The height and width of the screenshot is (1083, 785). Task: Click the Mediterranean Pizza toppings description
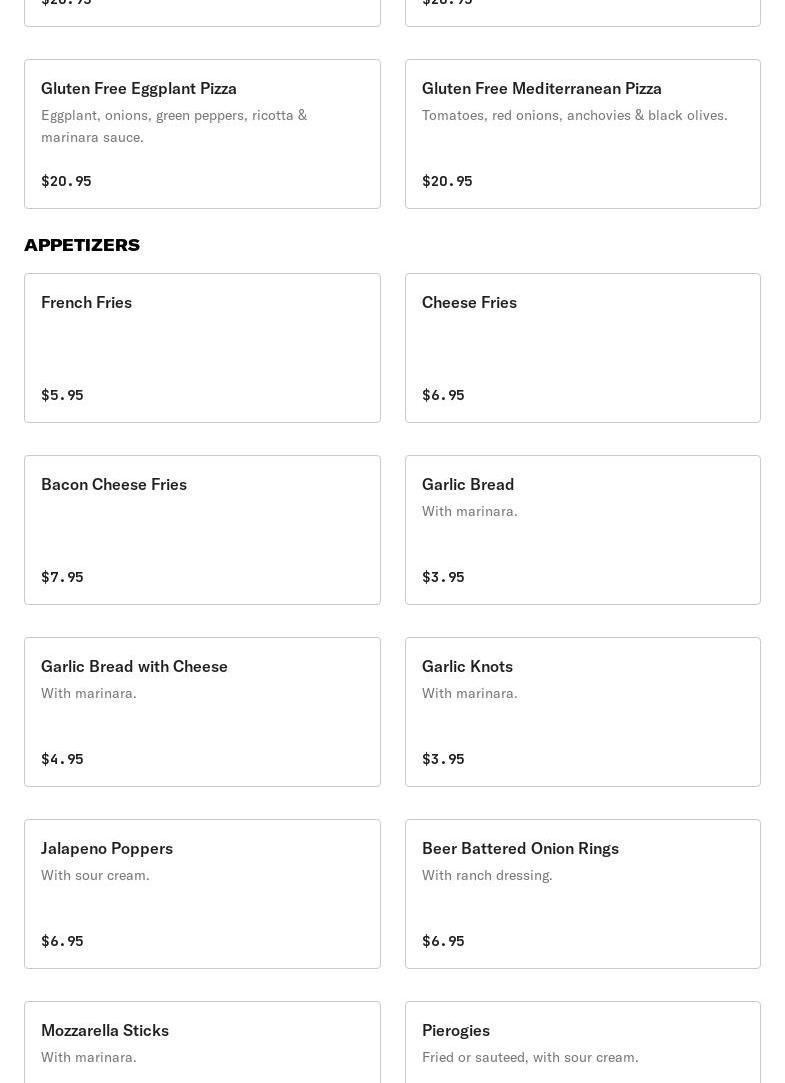coord(574,115)
